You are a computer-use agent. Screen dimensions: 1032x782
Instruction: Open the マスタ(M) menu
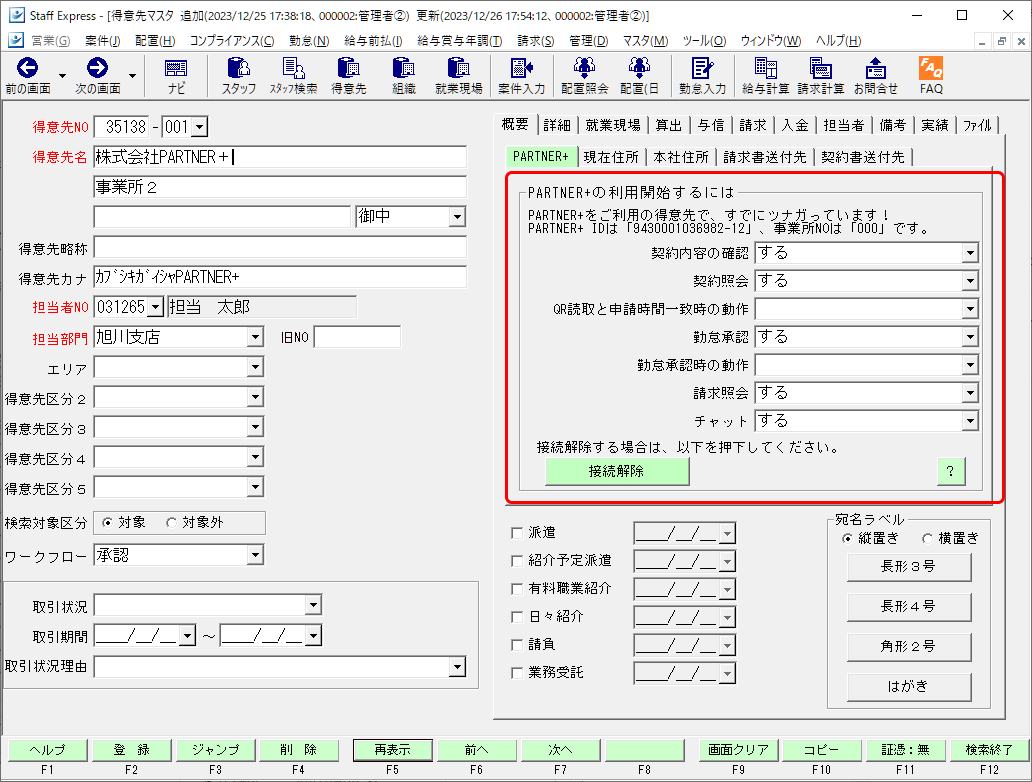pyautogui.click(x=645, y=41)
